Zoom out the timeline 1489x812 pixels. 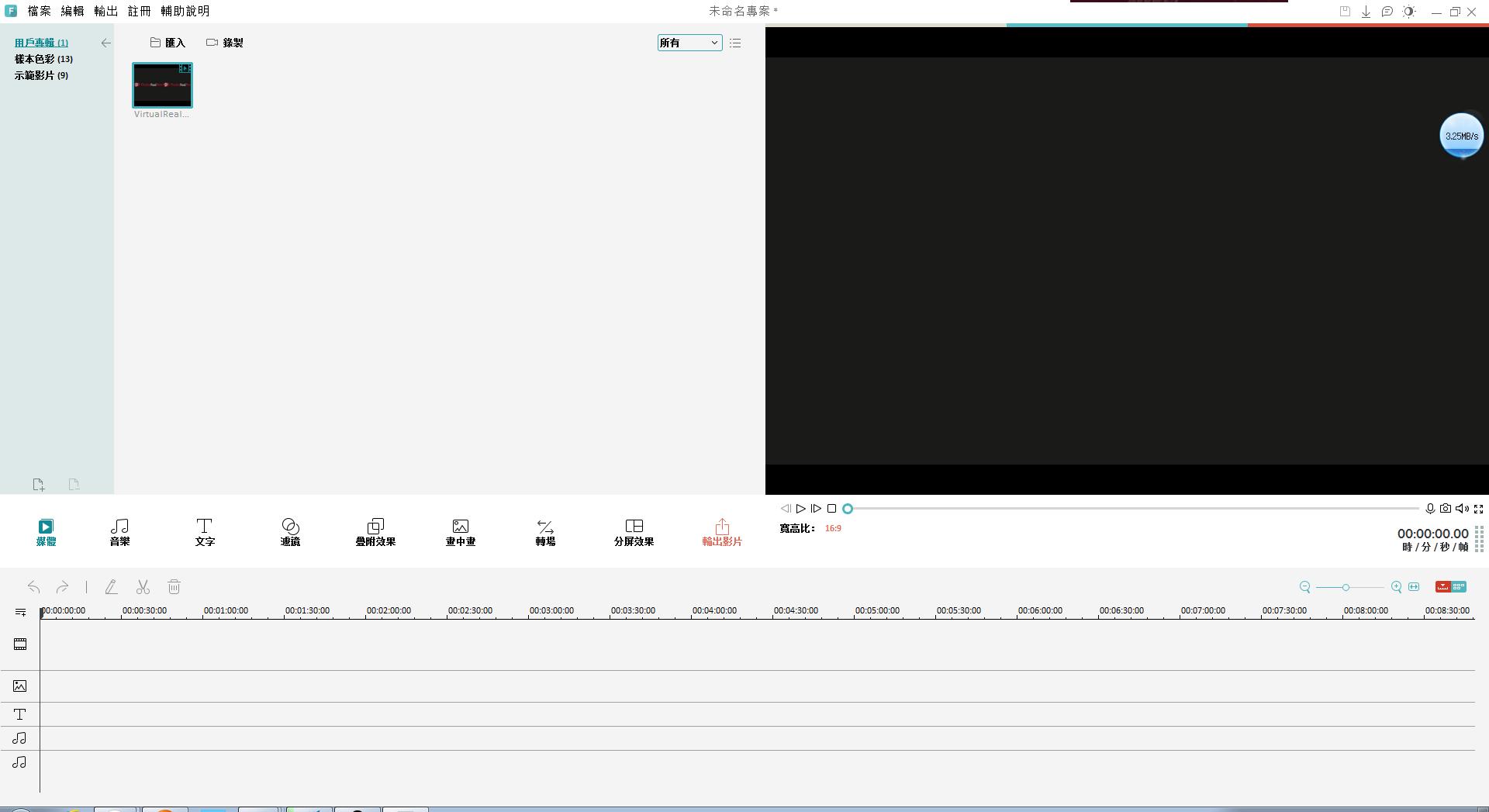click(1304, 587)
